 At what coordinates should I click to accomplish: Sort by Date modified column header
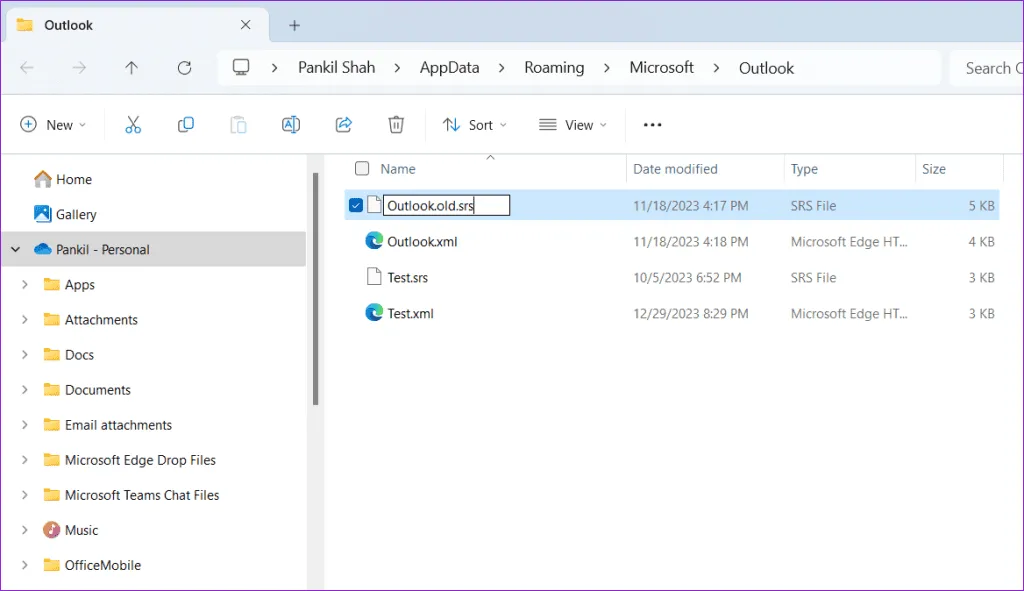(x=675, y=169)
